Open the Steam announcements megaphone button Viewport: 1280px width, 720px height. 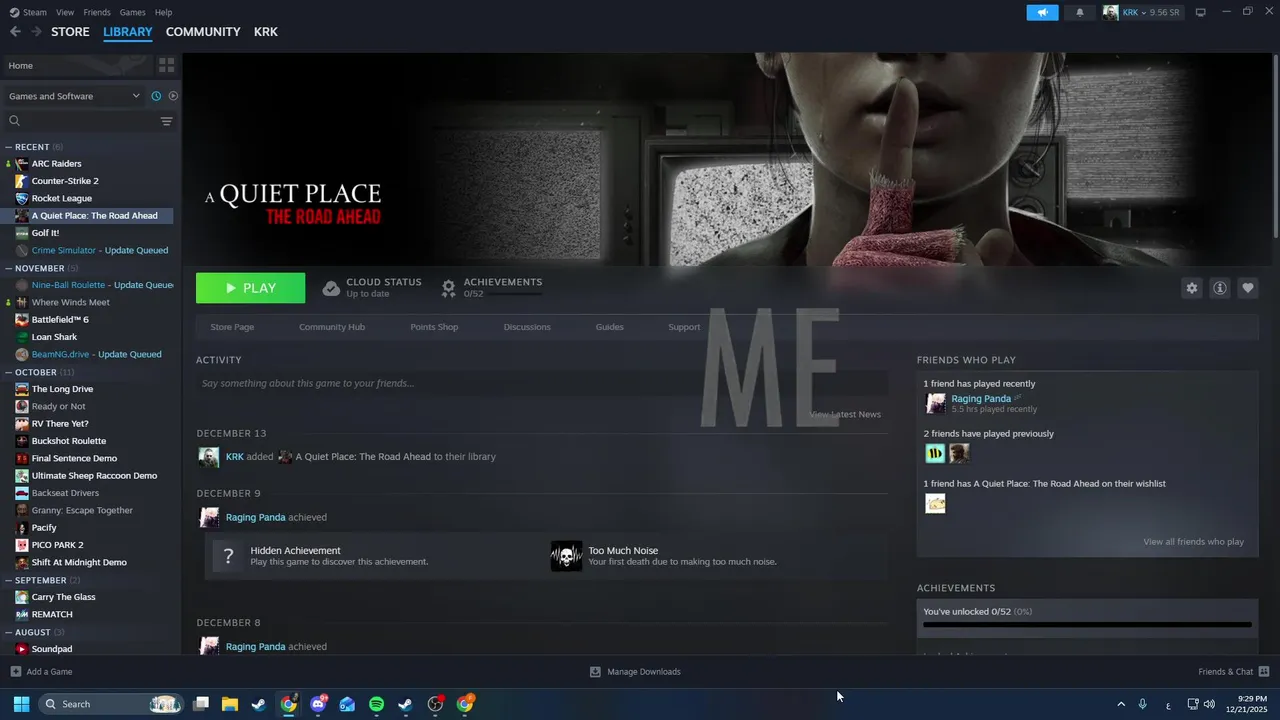(x=1042, y=12)
